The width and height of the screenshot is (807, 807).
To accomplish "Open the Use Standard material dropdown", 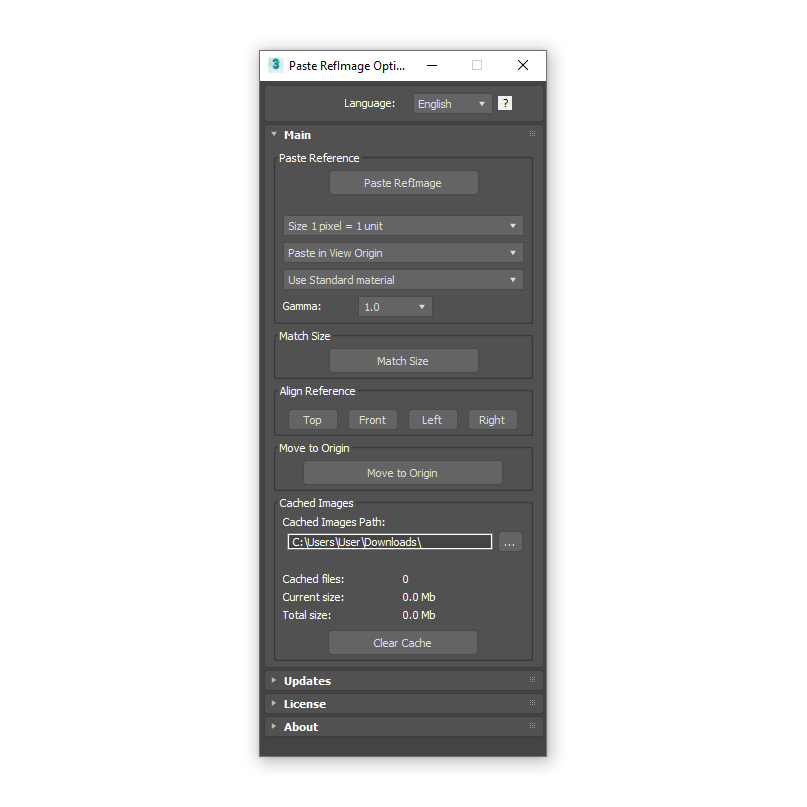I will pyautogui.click(x=403, y=279).
